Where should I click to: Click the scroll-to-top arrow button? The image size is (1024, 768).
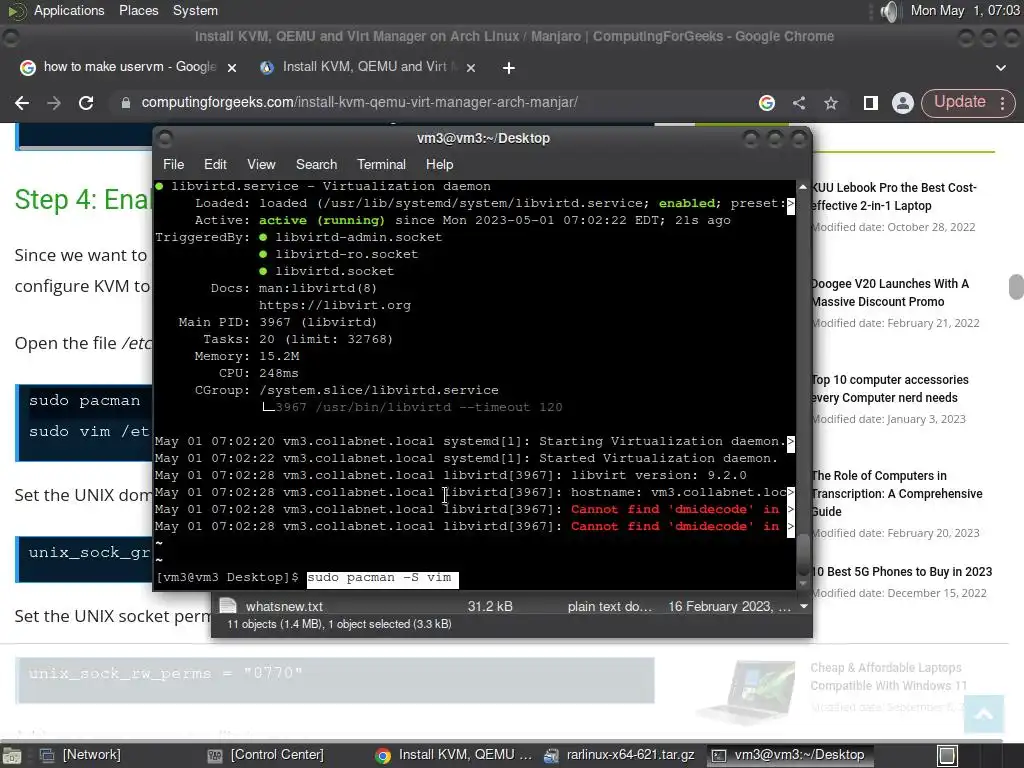coord(984,715)
